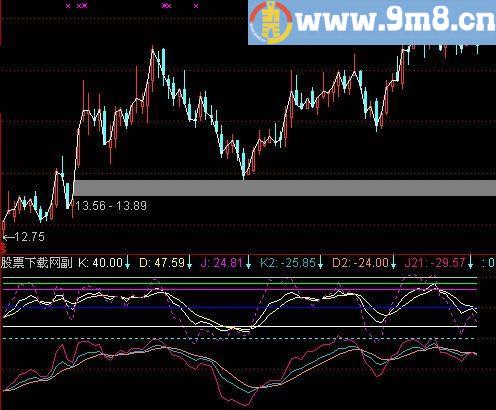Viewport: 496px width, 410px height.
Task: Click the down arrow after J: 24.81
Action: (248, 263)
